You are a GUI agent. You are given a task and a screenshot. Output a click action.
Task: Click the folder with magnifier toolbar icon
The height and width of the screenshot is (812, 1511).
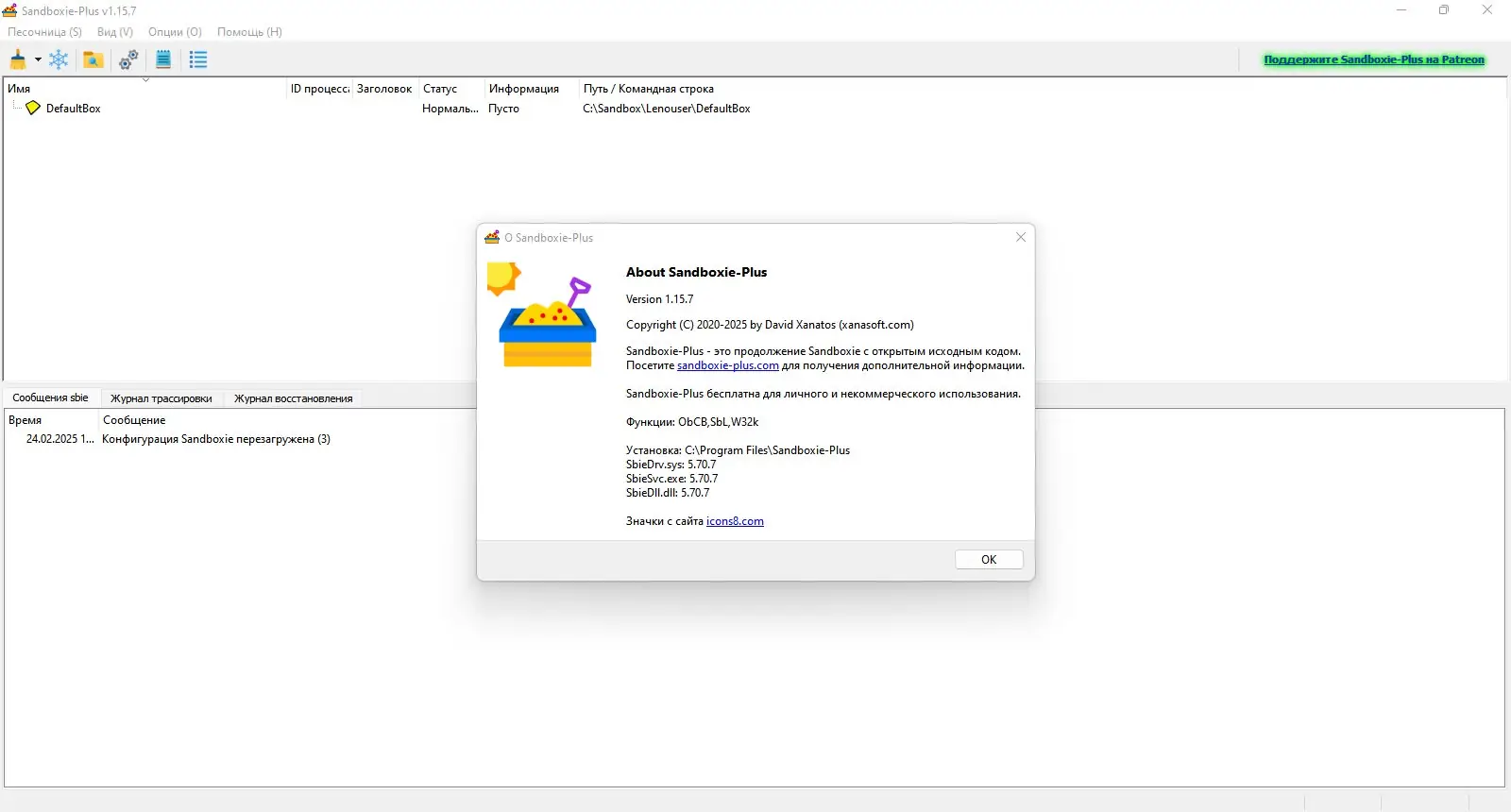[93, 59]
